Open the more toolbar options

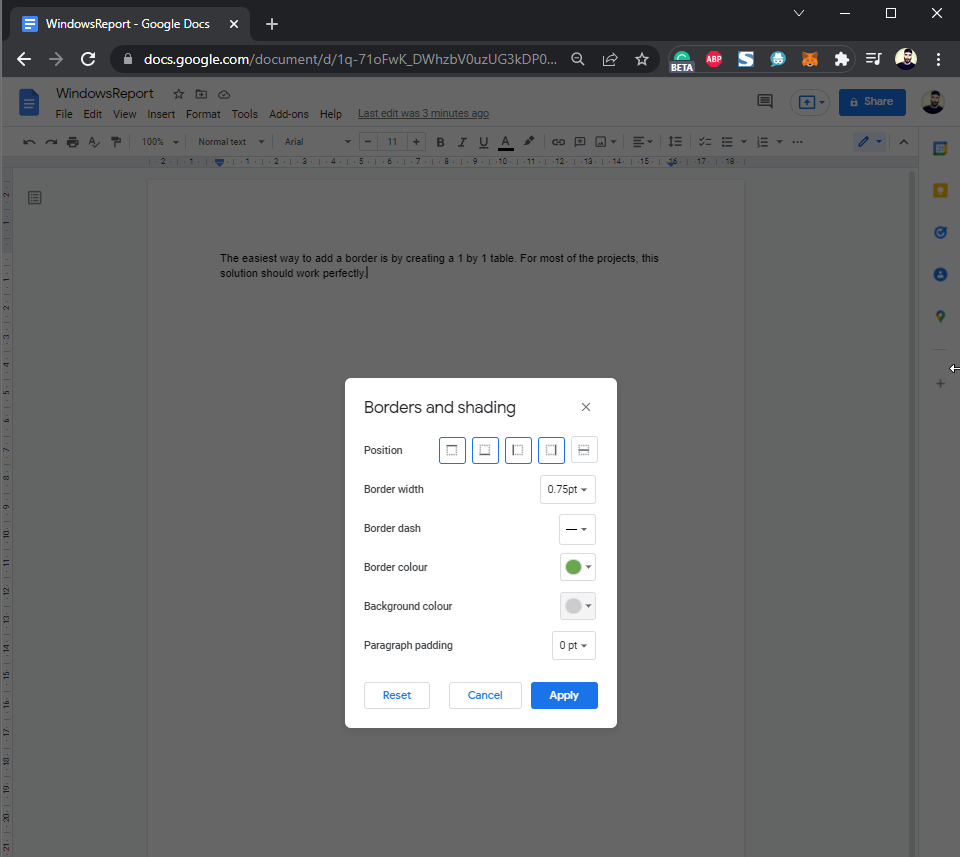[x=797, y=142]
